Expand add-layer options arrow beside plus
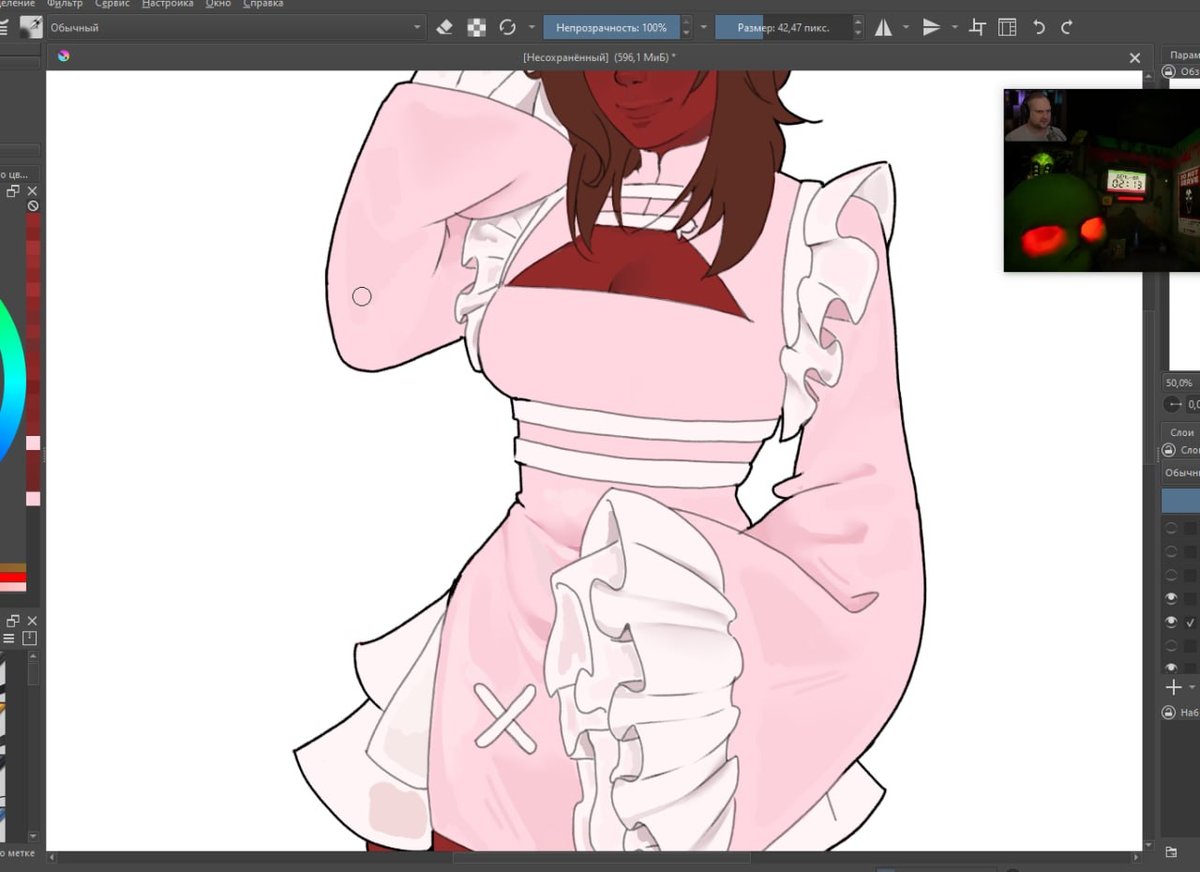The image size is (1200, 872). tap(1191, 688)
